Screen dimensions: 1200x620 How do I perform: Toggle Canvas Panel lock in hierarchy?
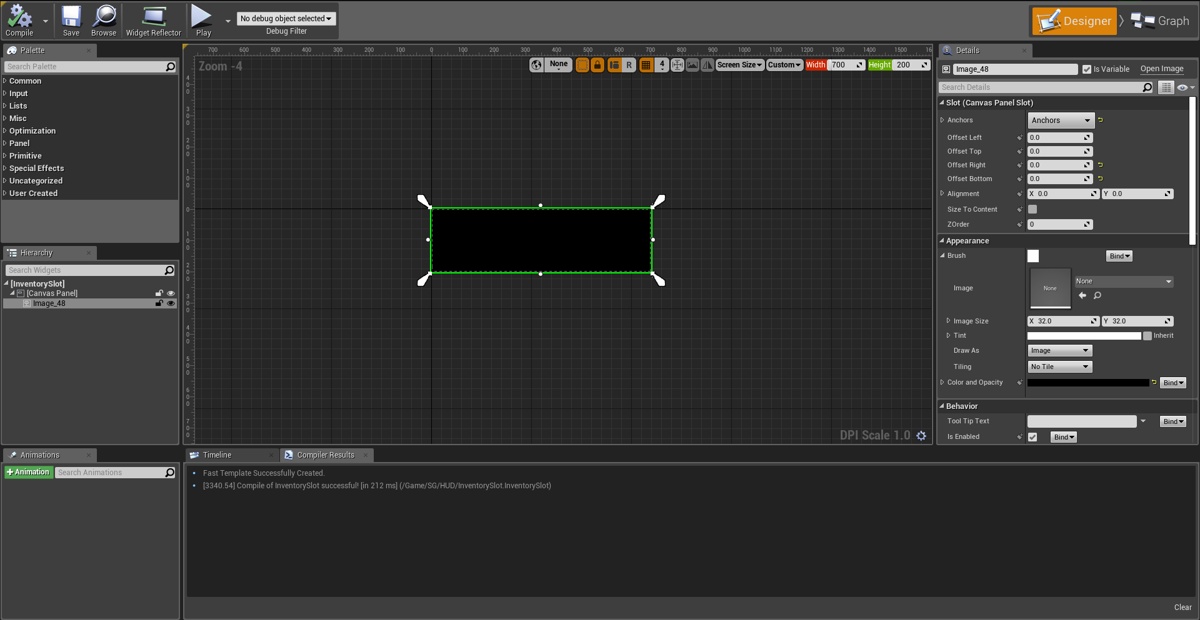coord(159,293)
